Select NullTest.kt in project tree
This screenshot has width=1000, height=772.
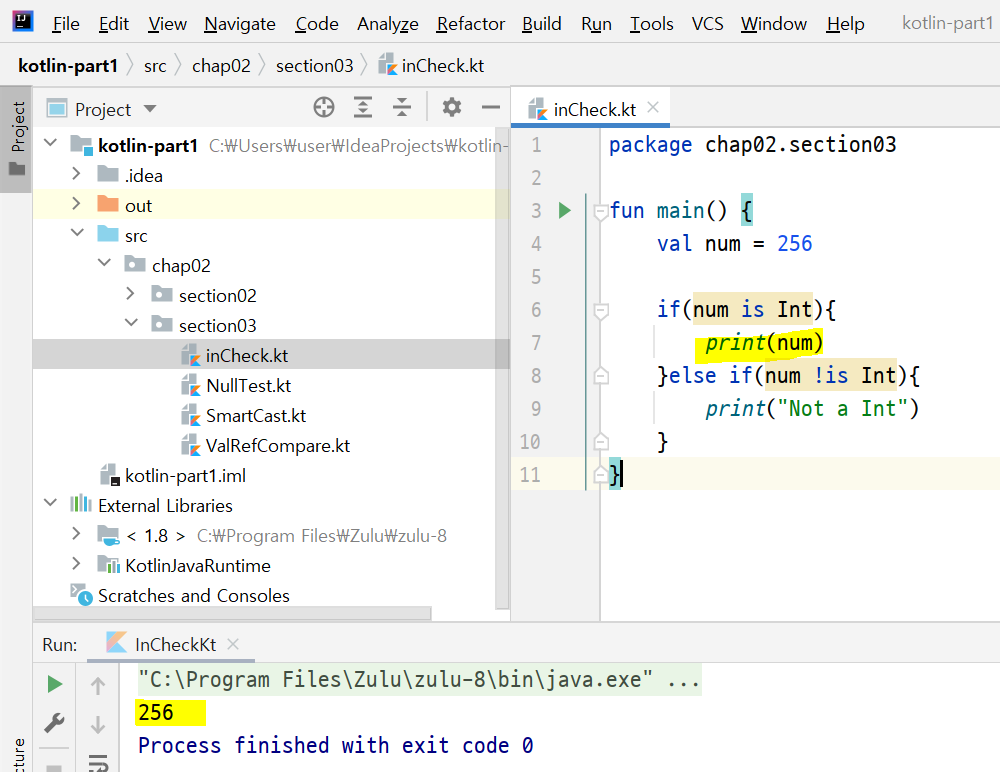[x=248, y=385]
